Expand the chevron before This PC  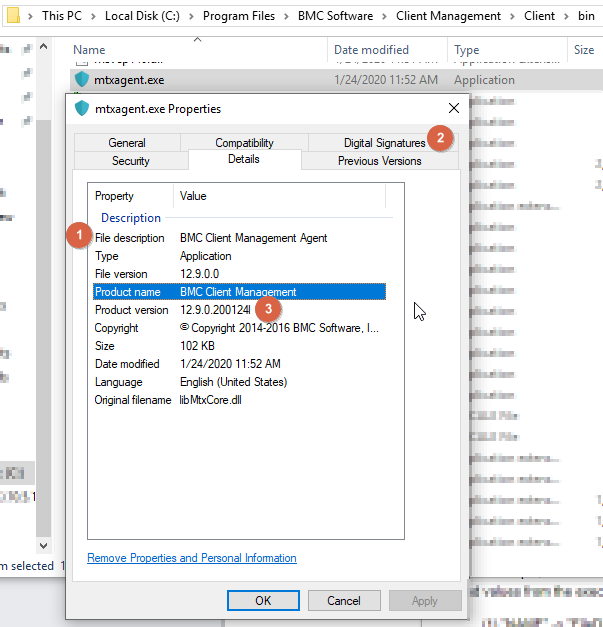pyautogui.click(x=30, y=16)
